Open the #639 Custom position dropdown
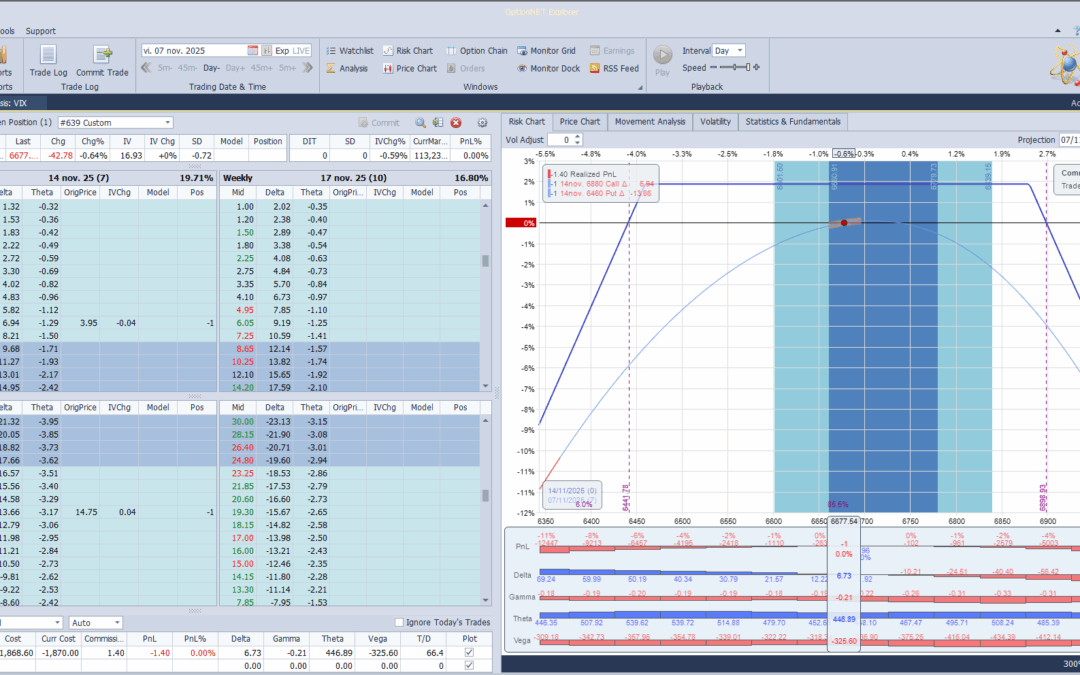1080x675 pixels. [x=115, y=123]
